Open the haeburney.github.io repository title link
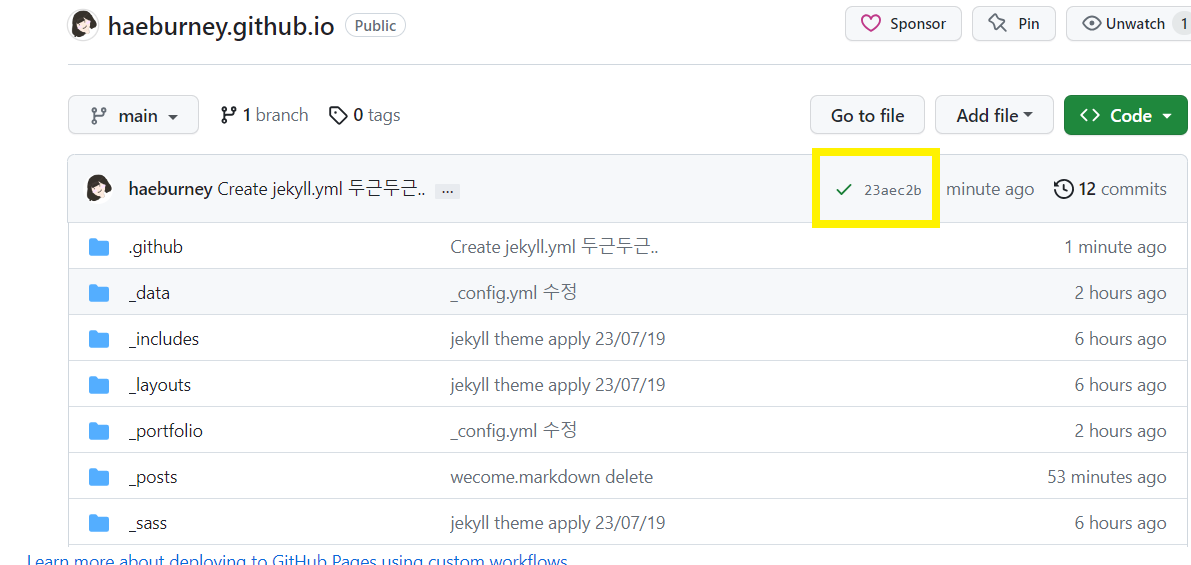Screen dimensions: 1191x565 tap(221, 26)
